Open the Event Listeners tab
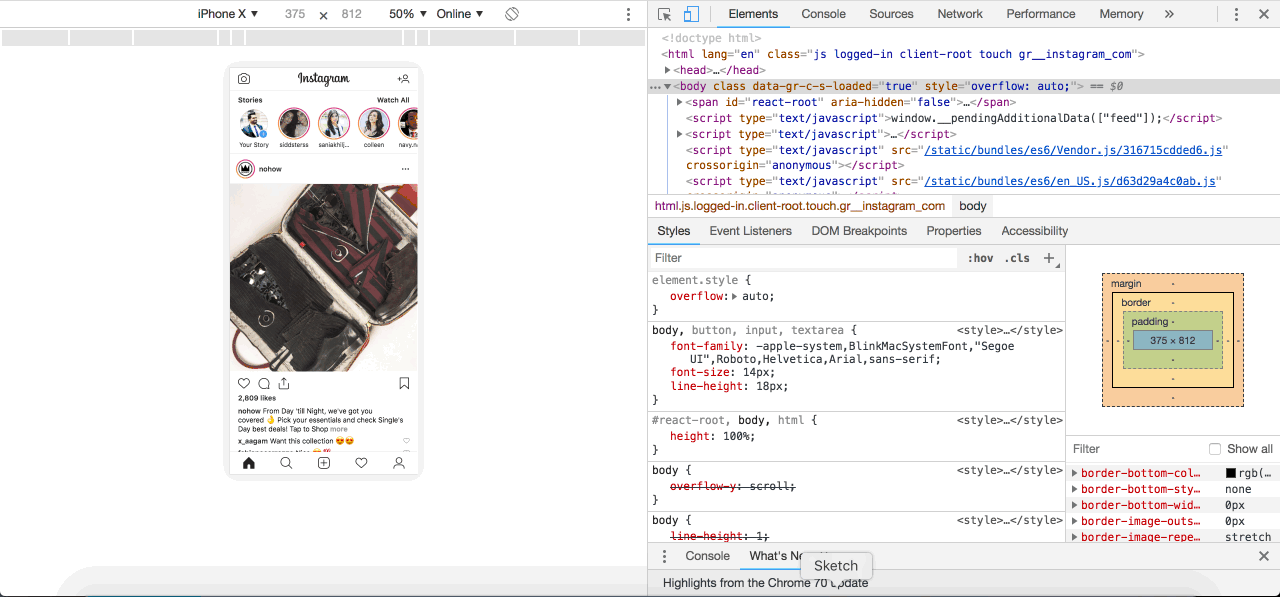 coord(750,231)
